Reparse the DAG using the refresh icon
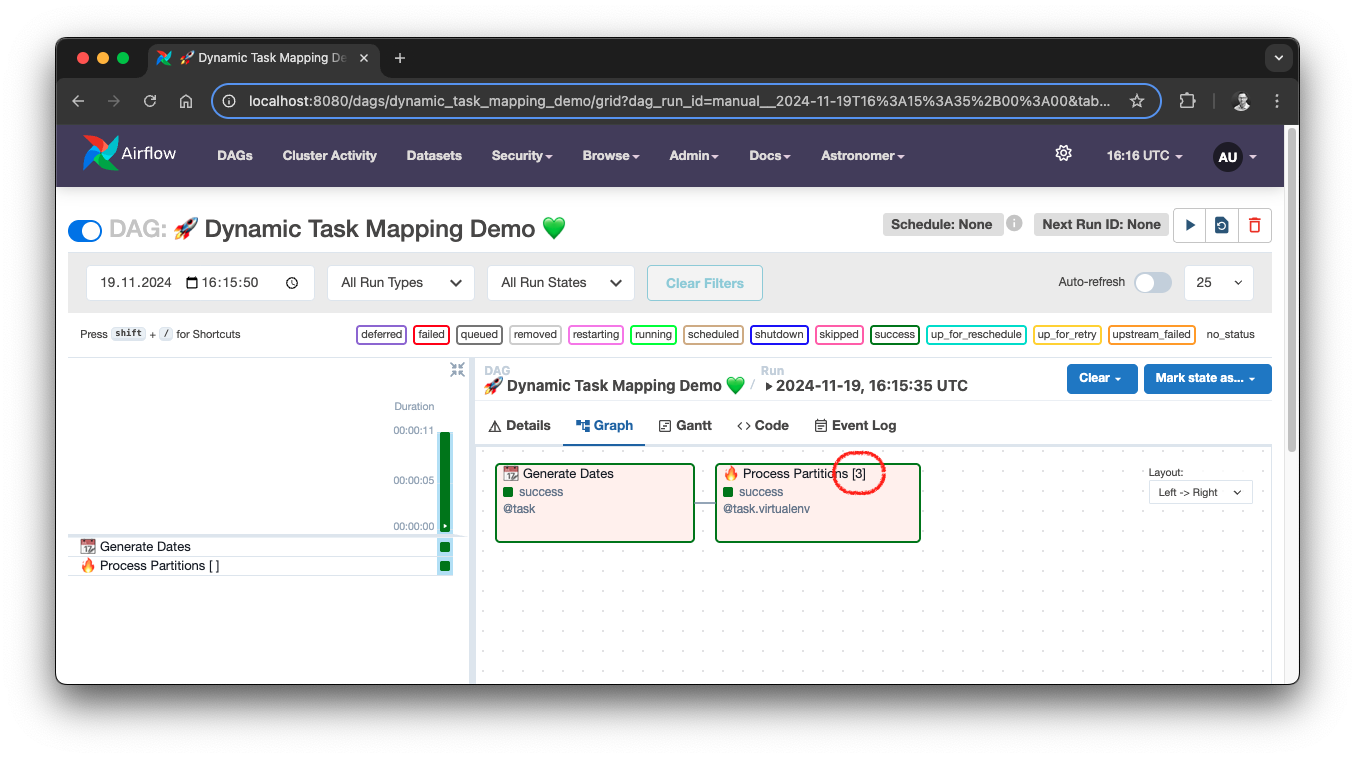Viewport: 1355px width, 758px height. click(x=1221, y=224)
